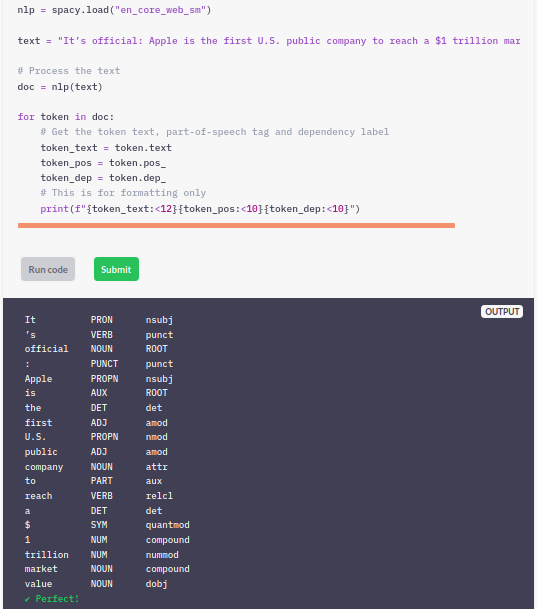538x609 pixels.
Task: Click the "token_text = token.text" line
Action: tap(106, 148)
